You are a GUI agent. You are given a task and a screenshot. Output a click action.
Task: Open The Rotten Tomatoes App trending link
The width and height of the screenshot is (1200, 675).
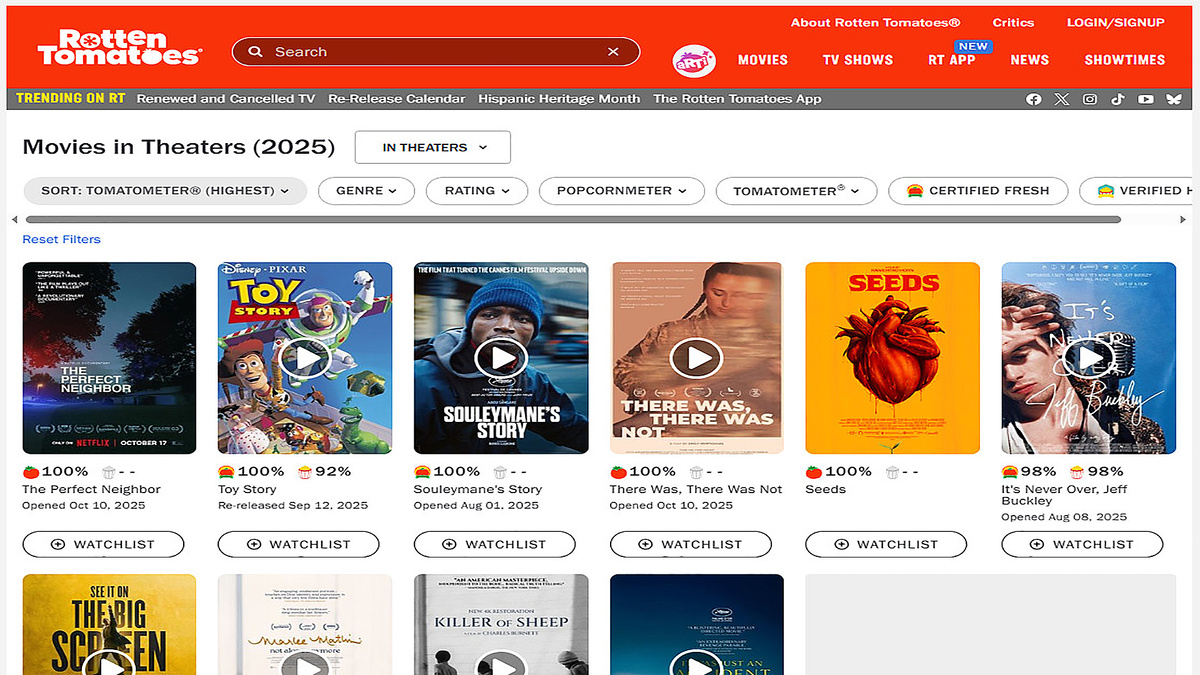pos(737,99)
